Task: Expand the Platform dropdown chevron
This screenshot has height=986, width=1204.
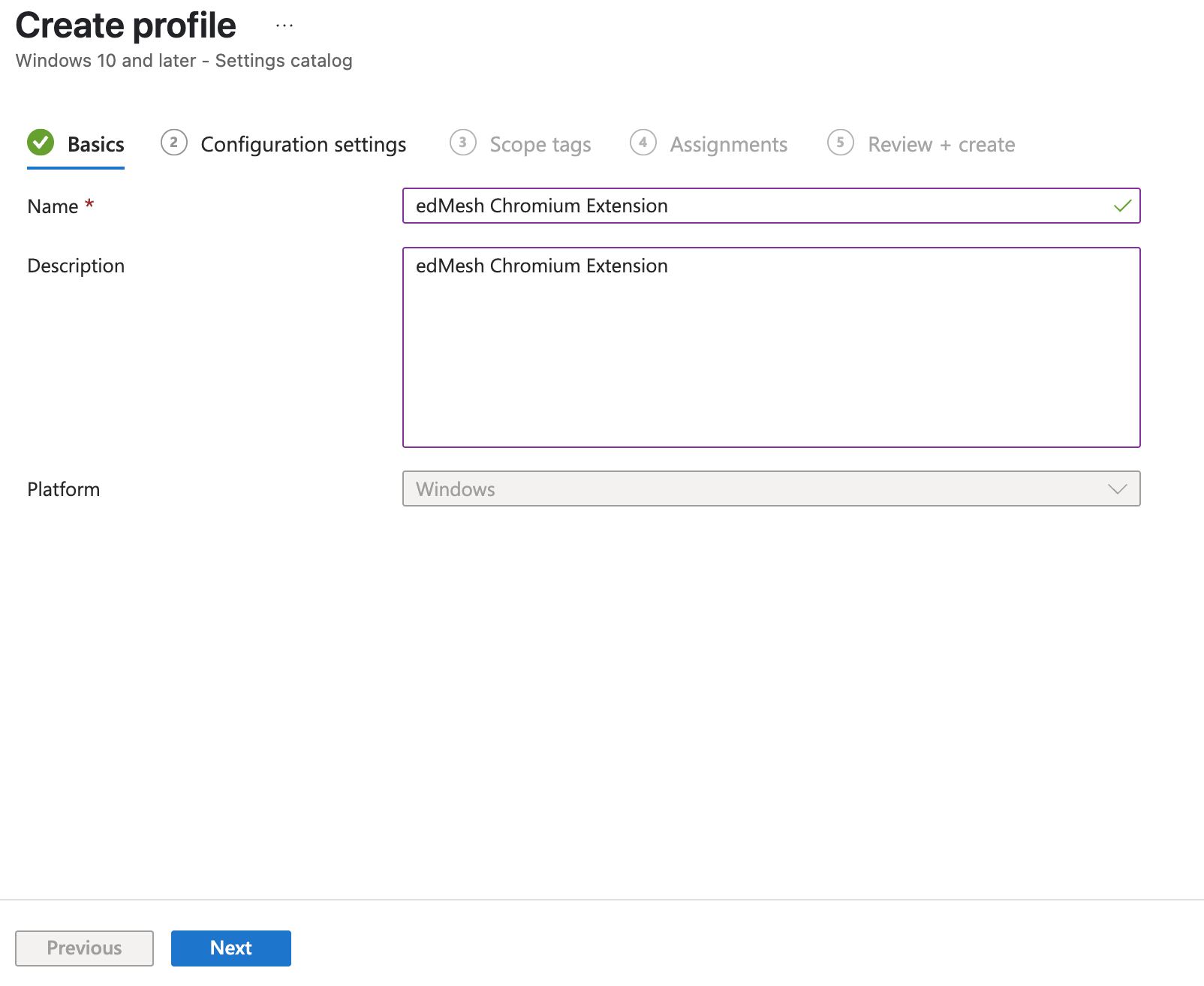Action: 1118,489
